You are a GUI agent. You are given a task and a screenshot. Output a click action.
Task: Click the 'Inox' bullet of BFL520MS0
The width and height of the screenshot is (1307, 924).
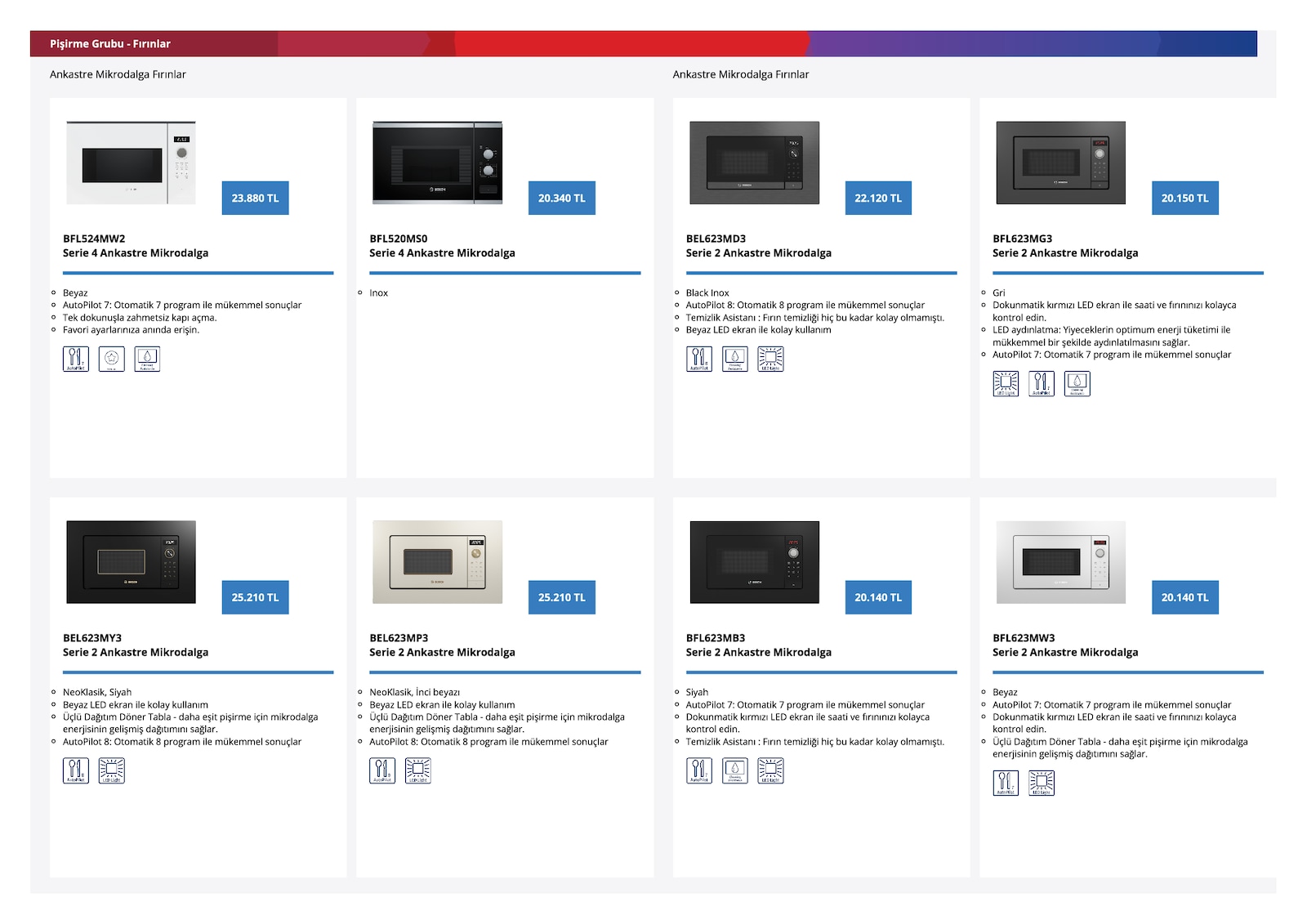379,292
